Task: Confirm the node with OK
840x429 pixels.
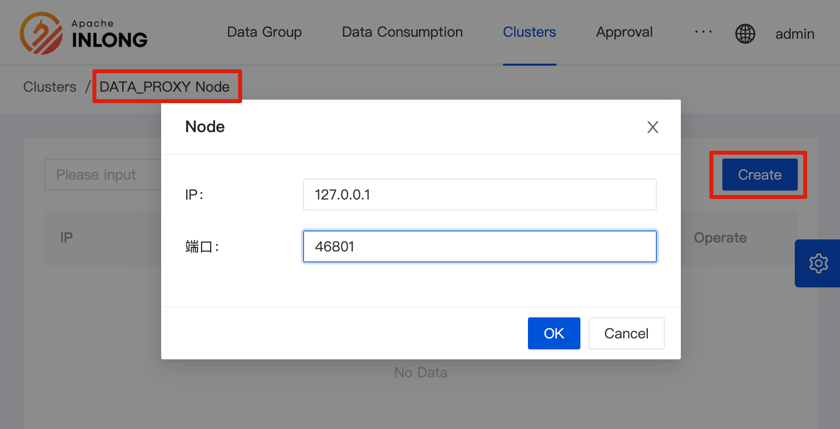Action: [553, 333]
